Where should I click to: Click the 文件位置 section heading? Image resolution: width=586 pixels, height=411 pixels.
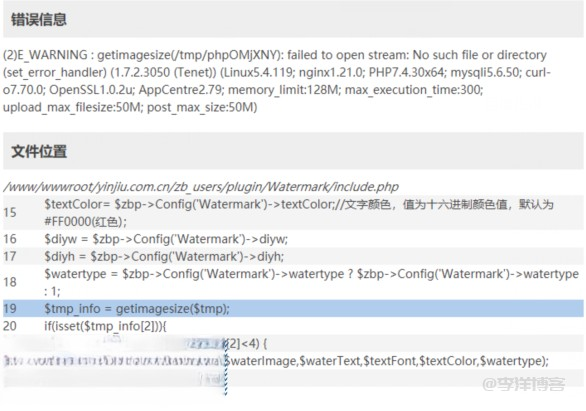pos(39,151)
